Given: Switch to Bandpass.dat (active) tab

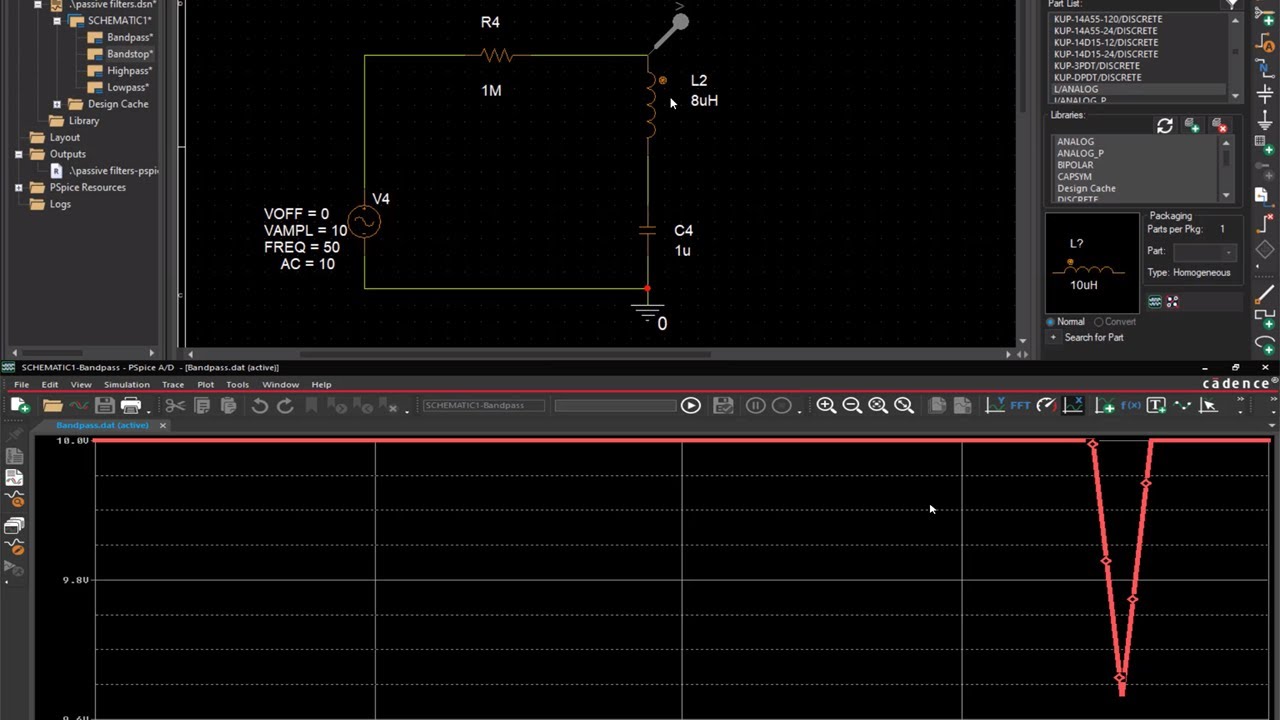Looking at the screenshot, I should point(102,426).
